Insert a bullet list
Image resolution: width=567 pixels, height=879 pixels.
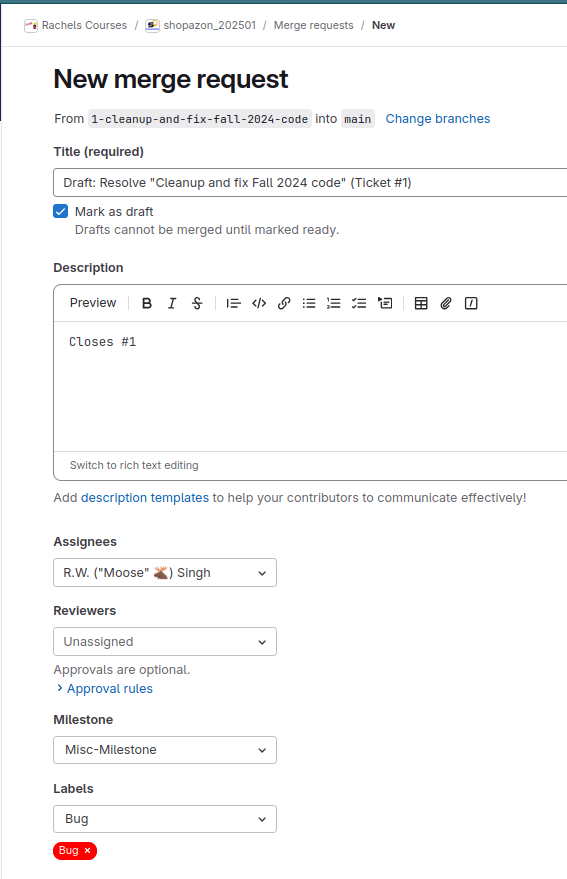click(x=309, y=303)
